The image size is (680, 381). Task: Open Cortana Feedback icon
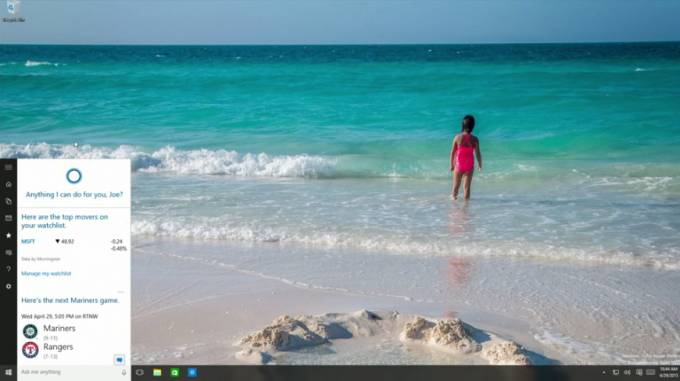pos(8,252)
